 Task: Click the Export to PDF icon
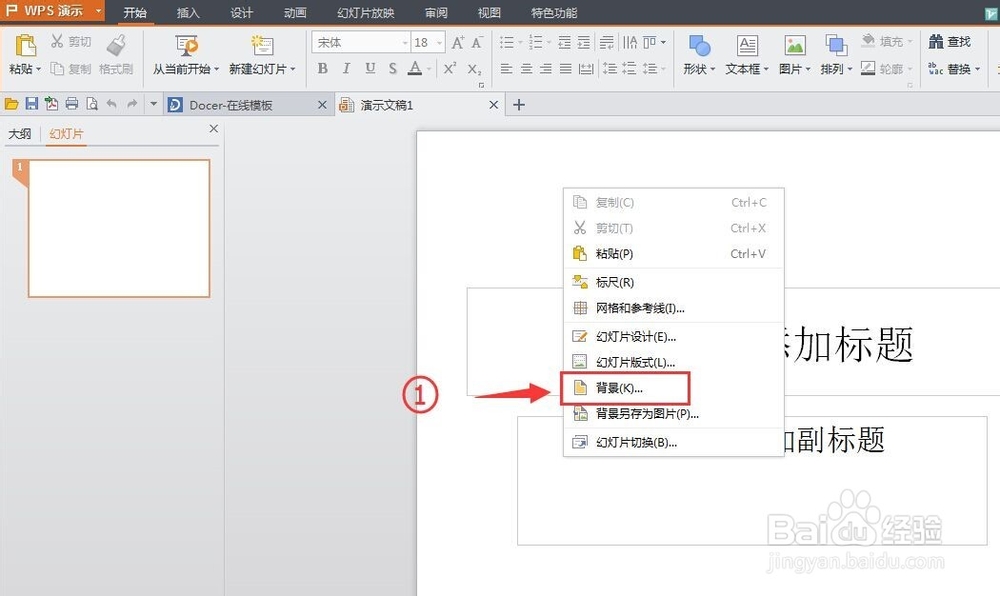51,104
